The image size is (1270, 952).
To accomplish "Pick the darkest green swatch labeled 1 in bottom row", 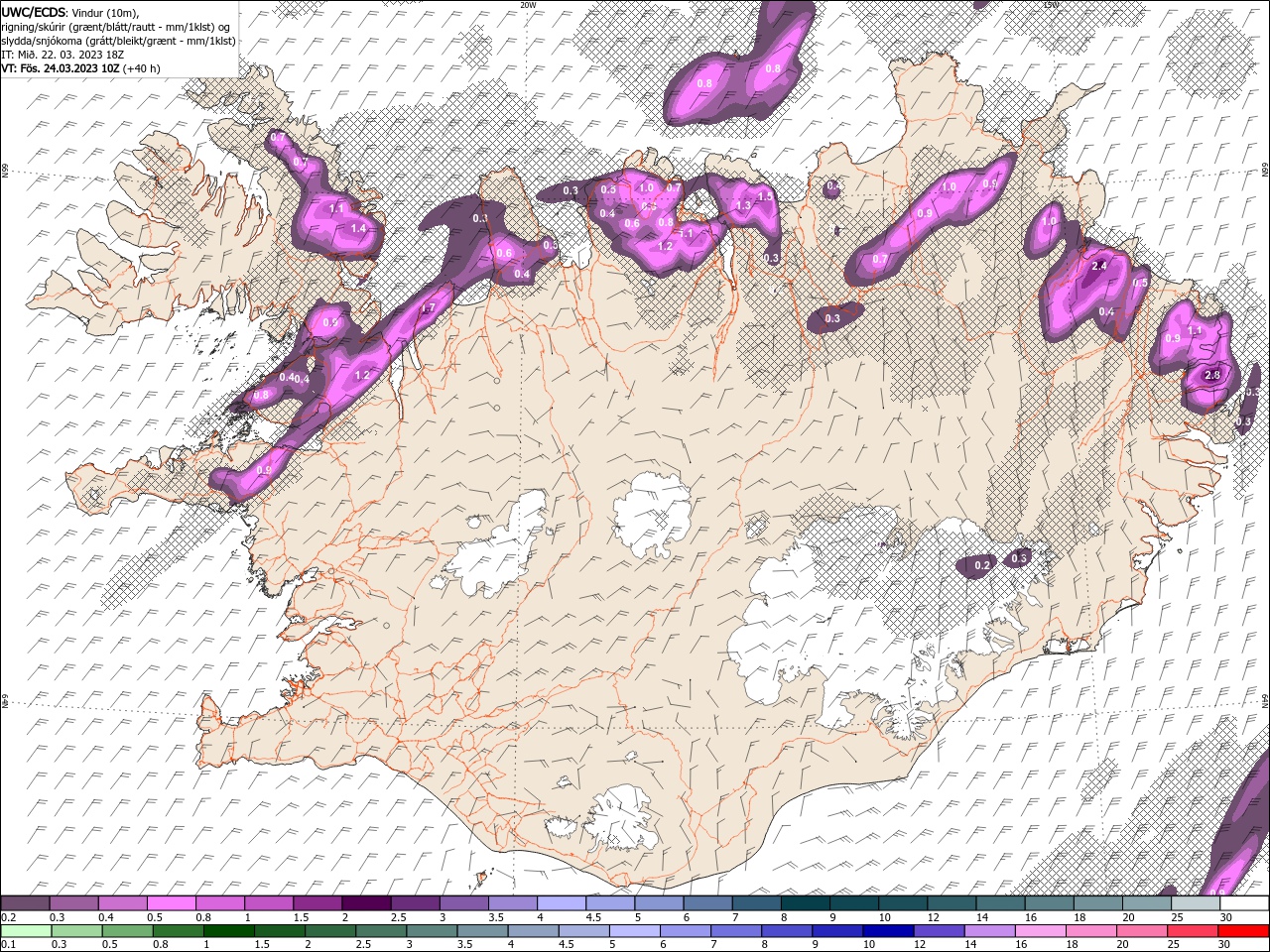I will coord(229,931).
